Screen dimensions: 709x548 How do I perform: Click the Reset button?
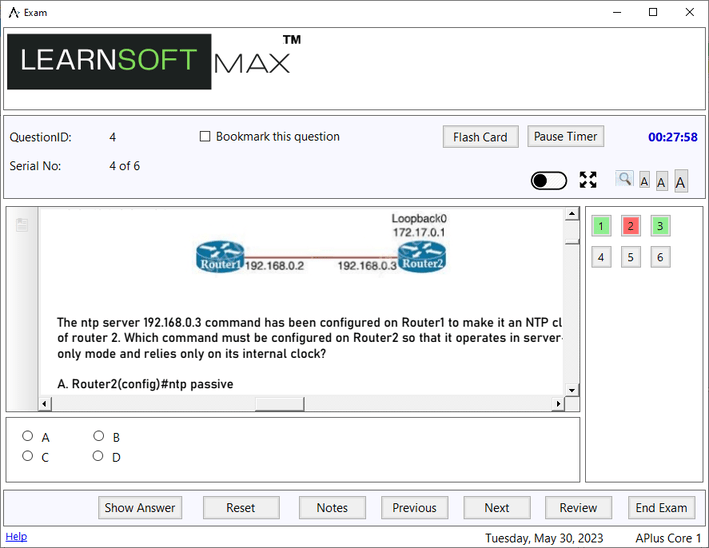click(x=241, y=508)
